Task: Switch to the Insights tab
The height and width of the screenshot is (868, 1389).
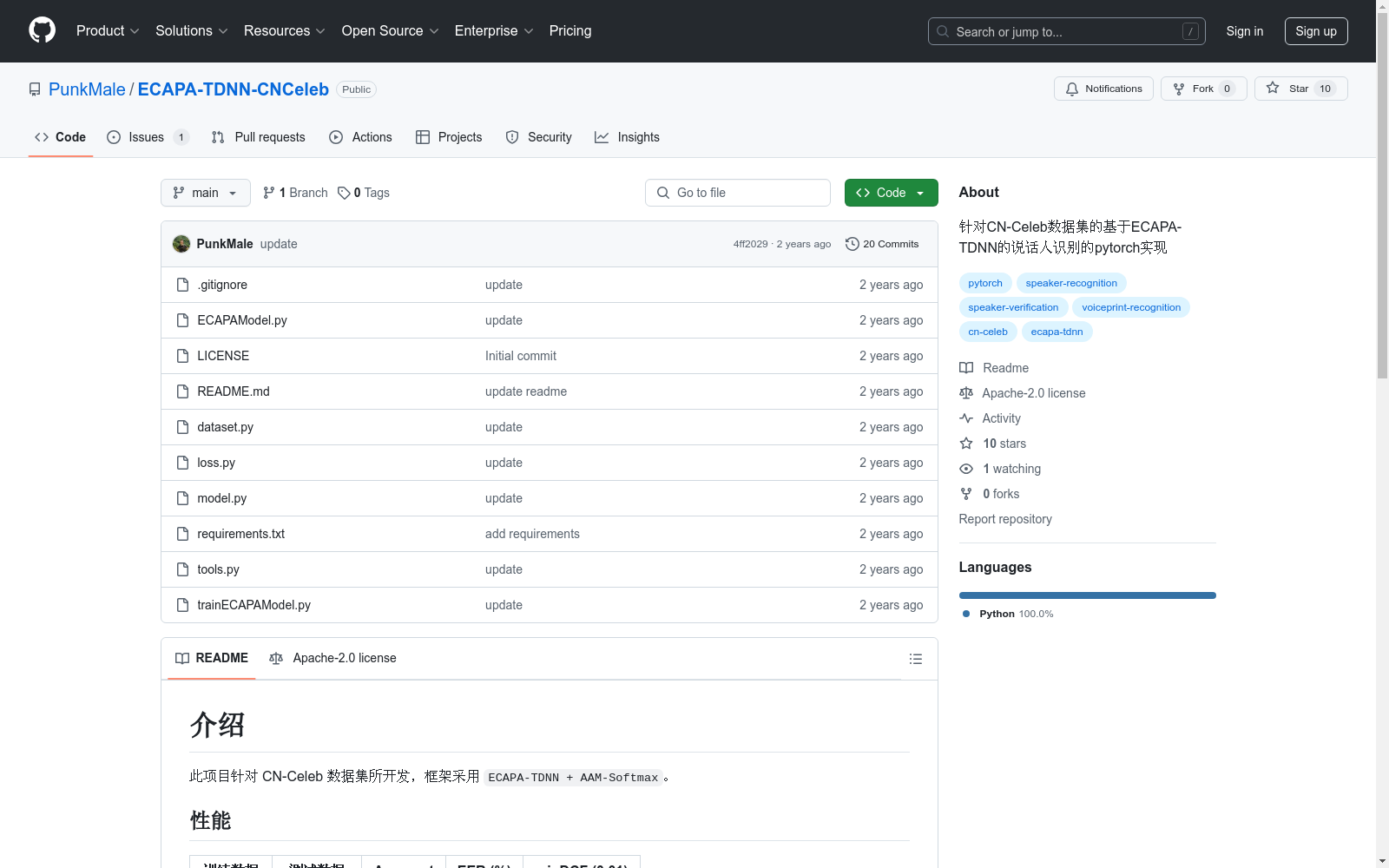Action: click(627, 137)
